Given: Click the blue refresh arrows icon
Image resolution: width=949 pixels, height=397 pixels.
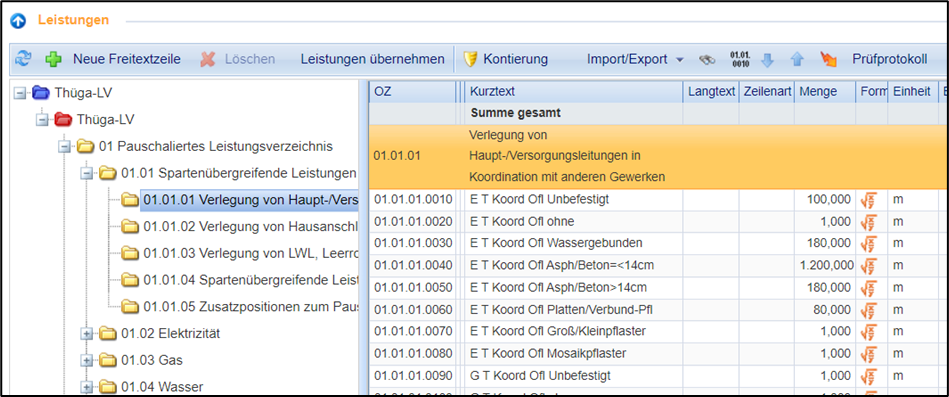Looking at the screenshot, I should point(24,59).
